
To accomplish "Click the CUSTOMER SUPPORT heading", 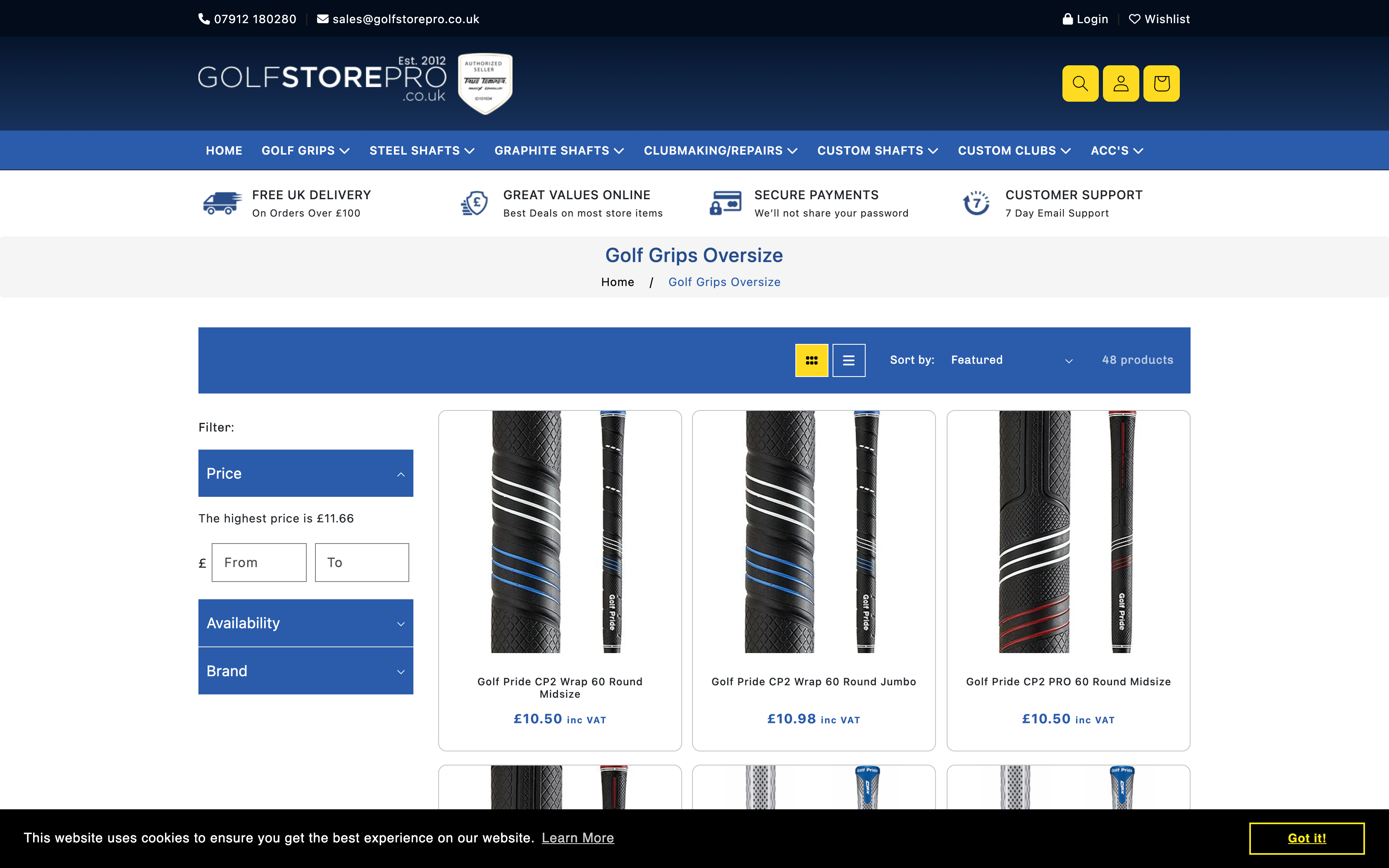I will pos(1074,195).
